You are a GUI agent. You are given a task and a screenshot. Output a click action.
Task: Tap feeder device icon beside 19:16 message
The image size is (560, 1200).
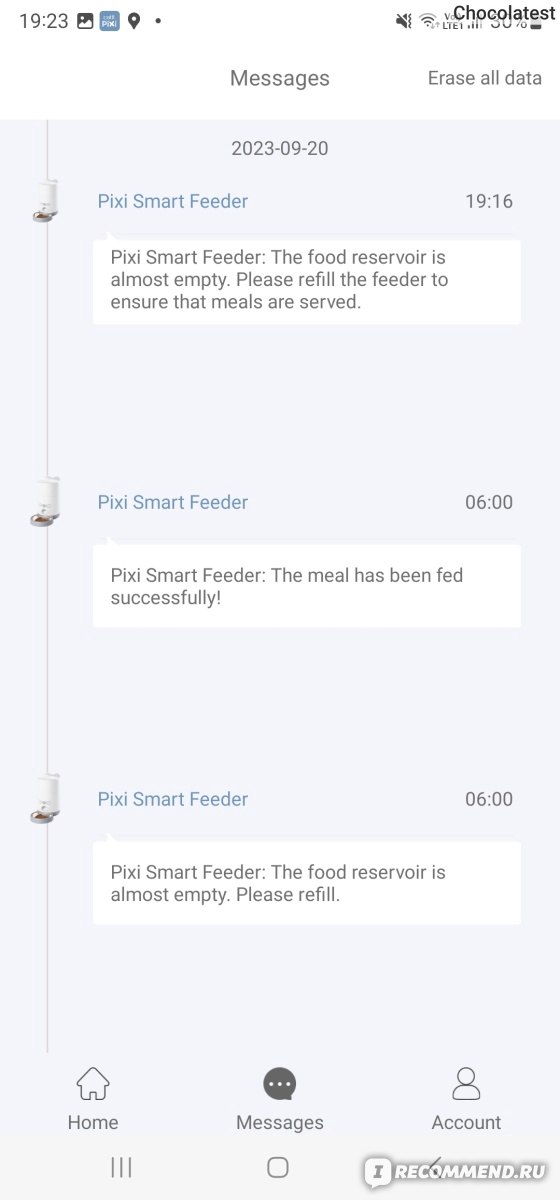[x=45, y=200]
